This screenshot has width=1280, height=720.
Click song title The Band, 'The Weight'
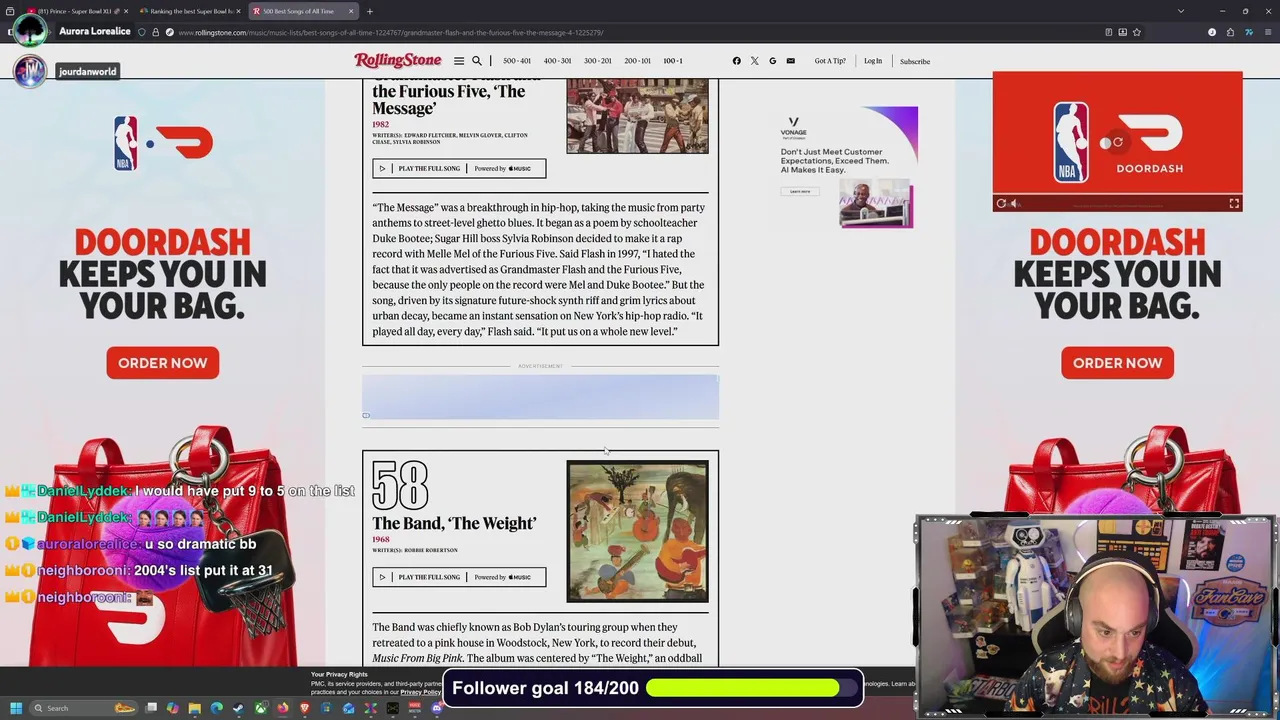pyautogui.click(x=454, y=523)
